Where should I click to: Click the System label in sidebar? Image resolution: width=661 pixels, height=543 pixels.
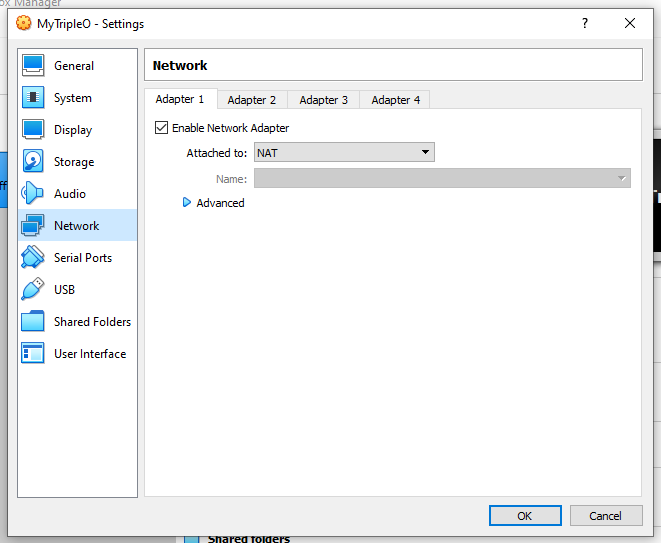click(73, 98)
